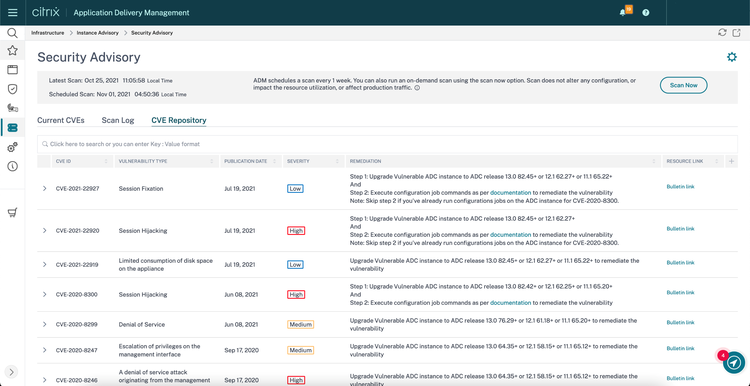The width and height of the screenshot is (750, 386).
Task: Open the settings gears icon in sidebar
Action: click(12, 147)
